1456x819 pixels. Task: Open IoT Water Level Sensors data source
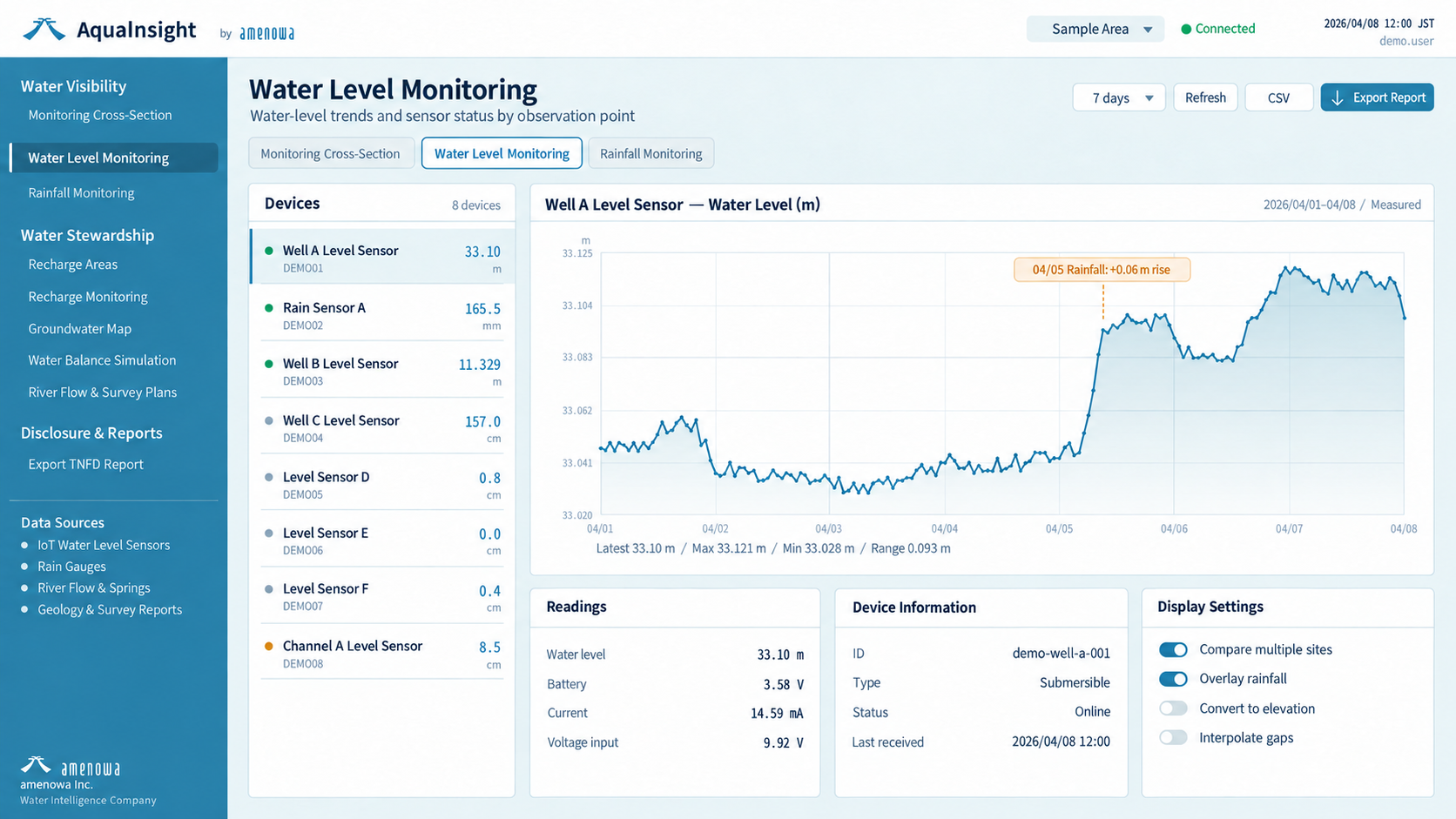click(104, 545)
